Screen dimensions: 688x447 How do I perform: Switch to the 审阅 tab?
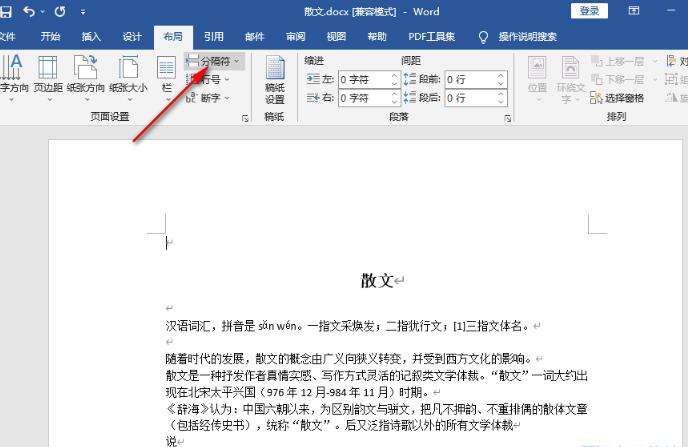click(295, 36)
